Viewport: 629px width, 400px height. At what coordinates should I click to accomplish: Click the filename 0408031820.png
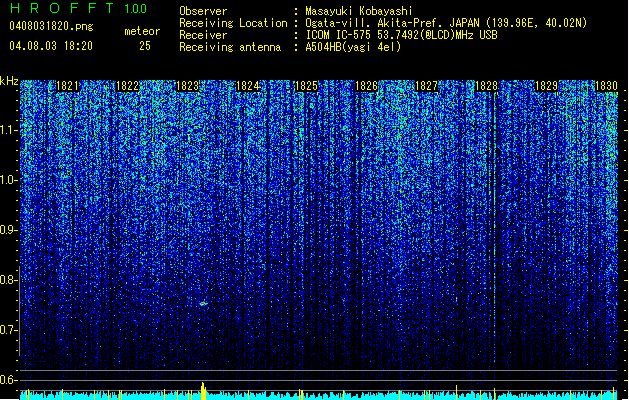51,26
